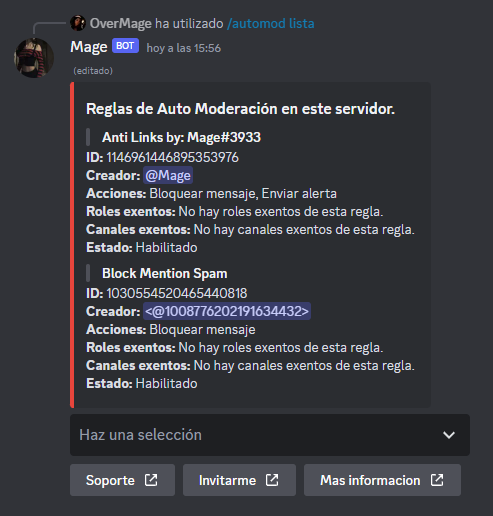Click OverMage's small avatar in reply line
493x516 pixels.
coord(78,23)
